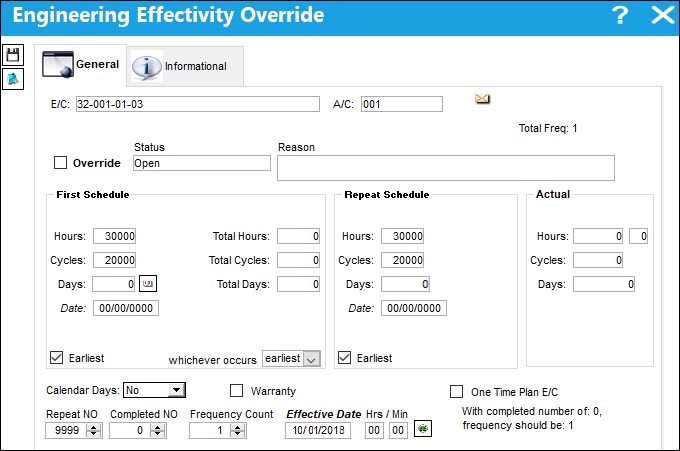
Task: Switch to the General tab
Action: tap(81, 65)
